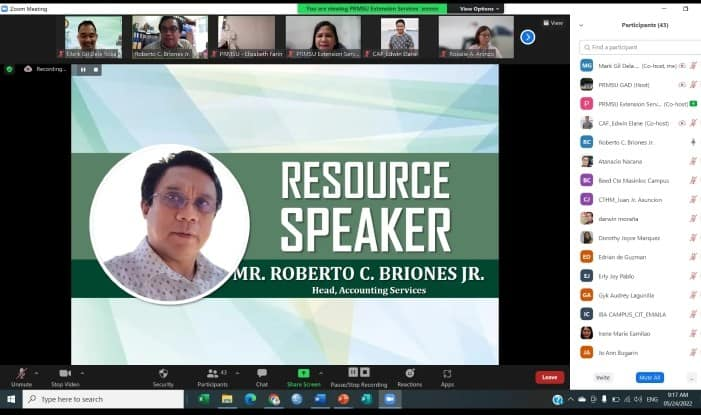Select Mark Gil Dela video thumbnail
Screen dimensions: 701x415
tap(93, 37)
